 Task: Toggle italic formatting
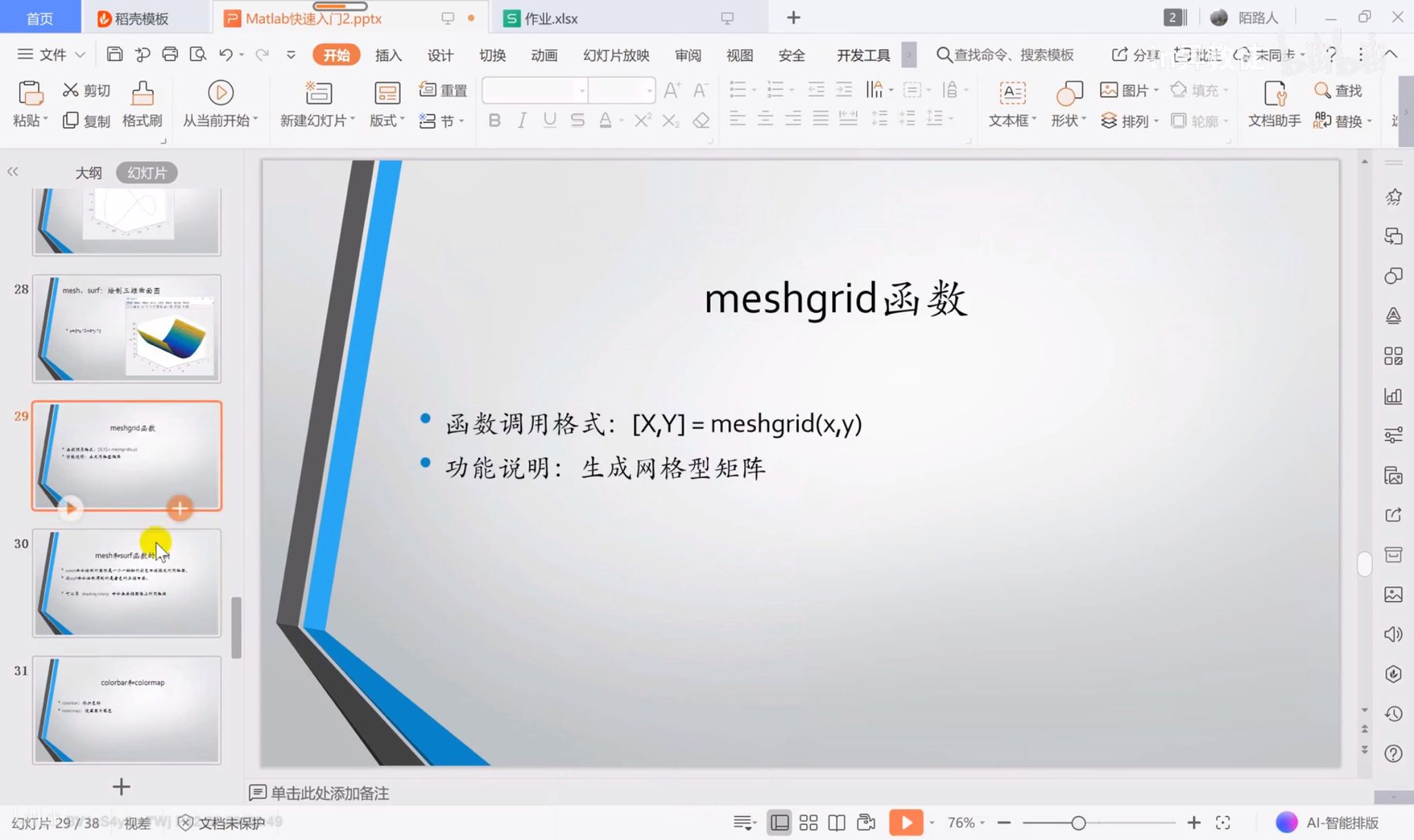[522, 121]
